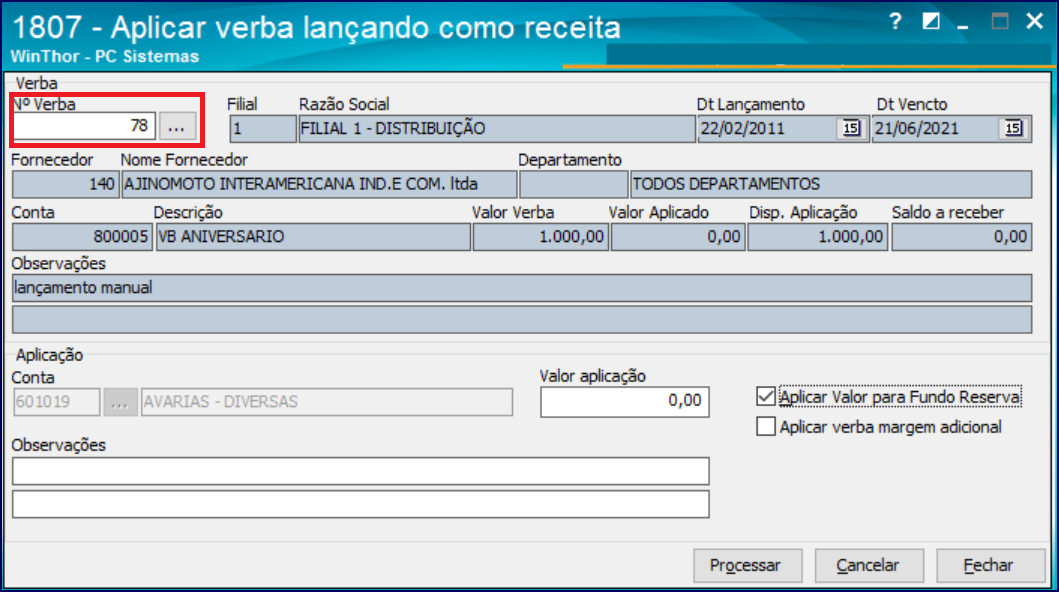Click lançamento manual observation line
Image resolution: width=1059 pixels, height=592 pixels.
pyautogui.click(x=522, y=288)
